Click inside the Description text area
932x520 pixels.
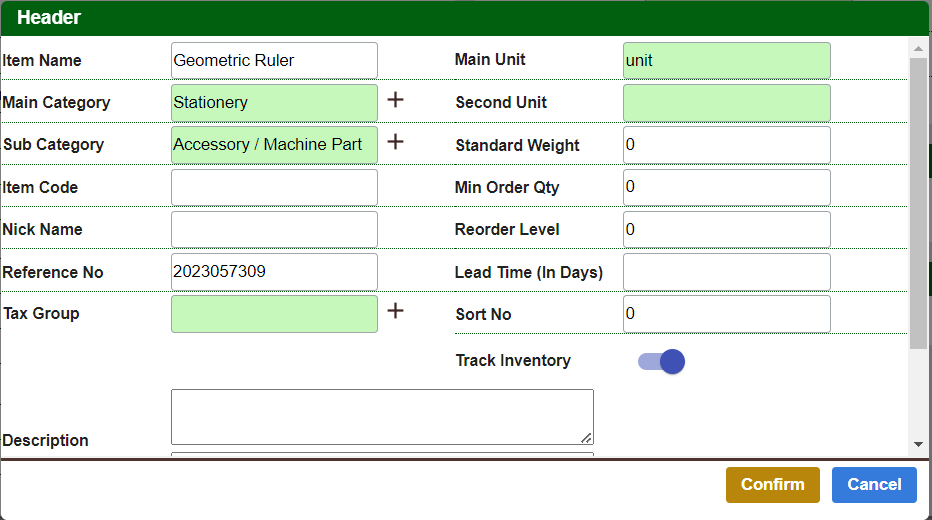click(381, 416)
